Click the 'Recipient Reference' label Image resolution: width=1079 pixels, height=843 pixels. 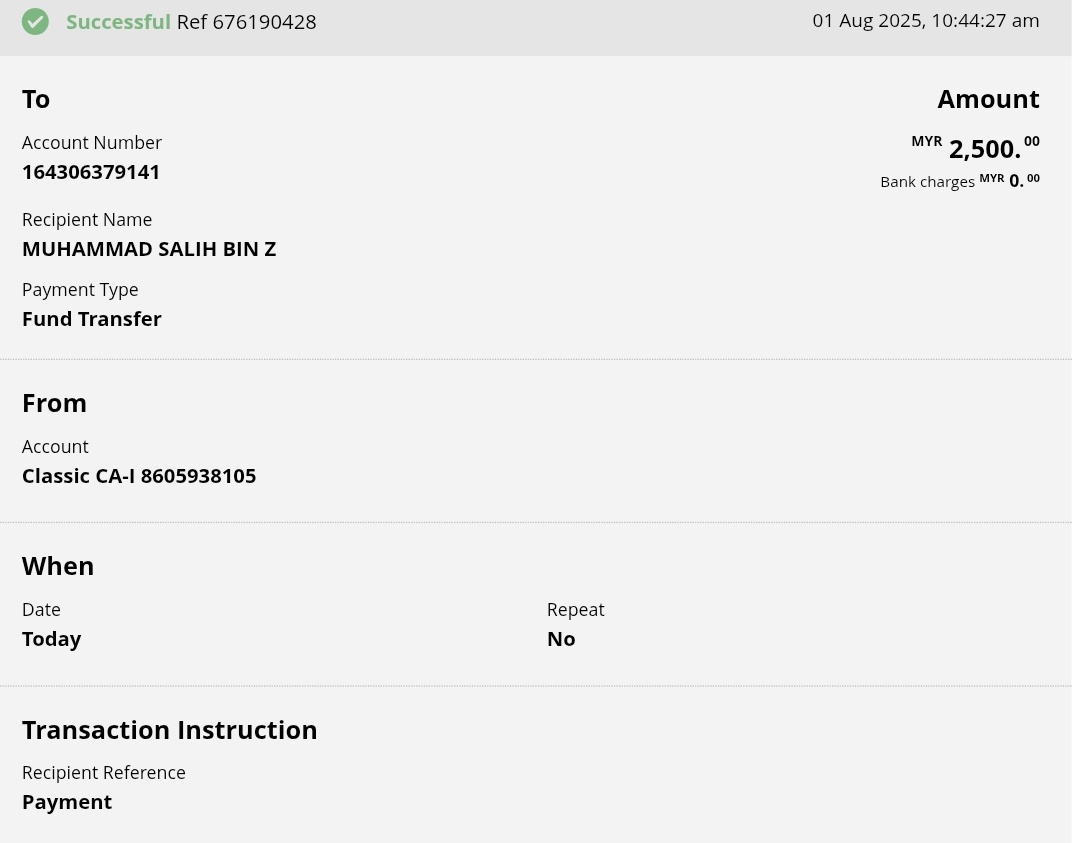(104, 773)
